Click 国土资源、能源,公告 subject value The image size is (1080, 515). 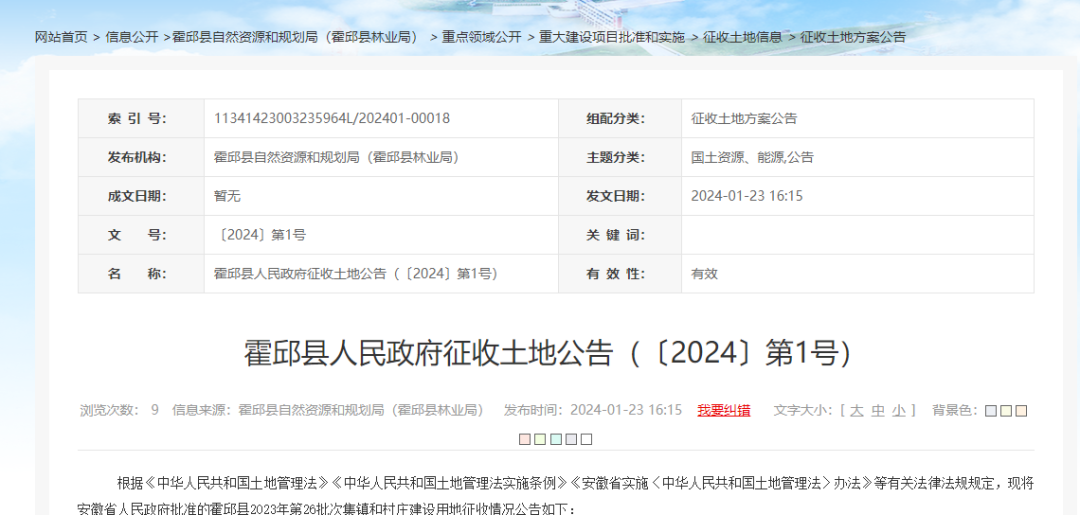752,158
